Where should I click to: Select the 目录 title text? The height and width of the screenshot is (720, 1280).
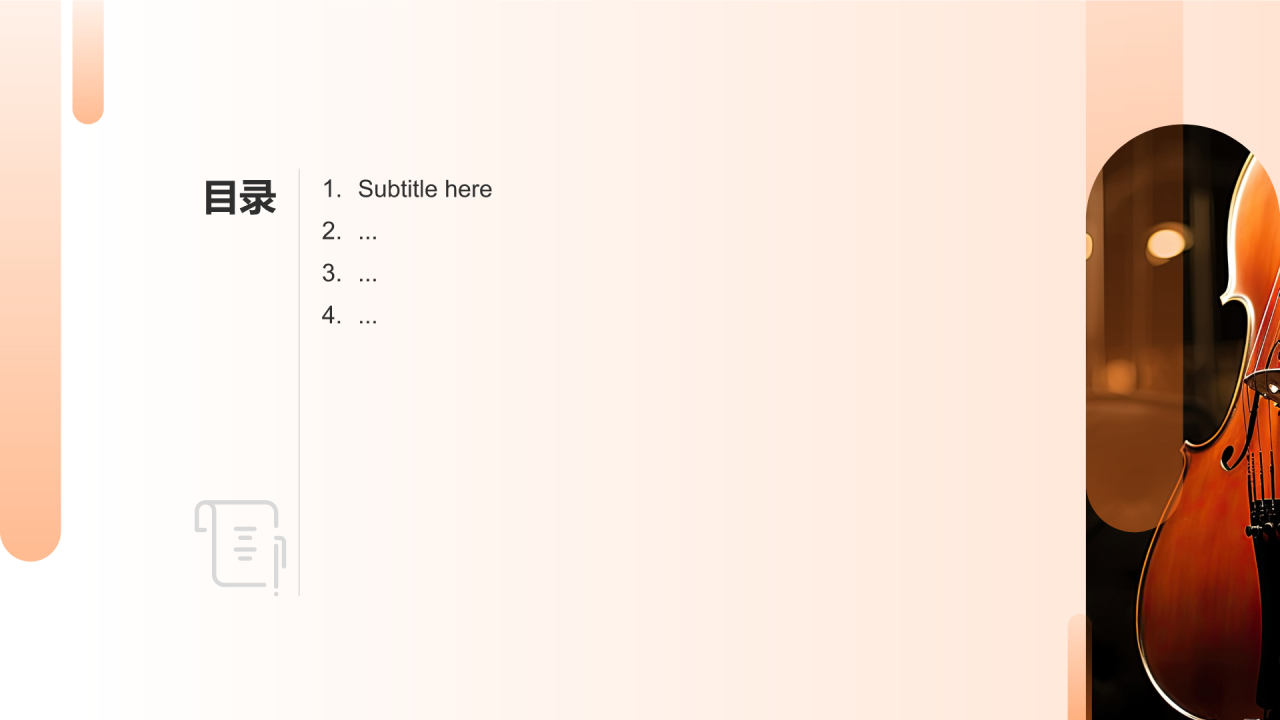tap(240, 198)
